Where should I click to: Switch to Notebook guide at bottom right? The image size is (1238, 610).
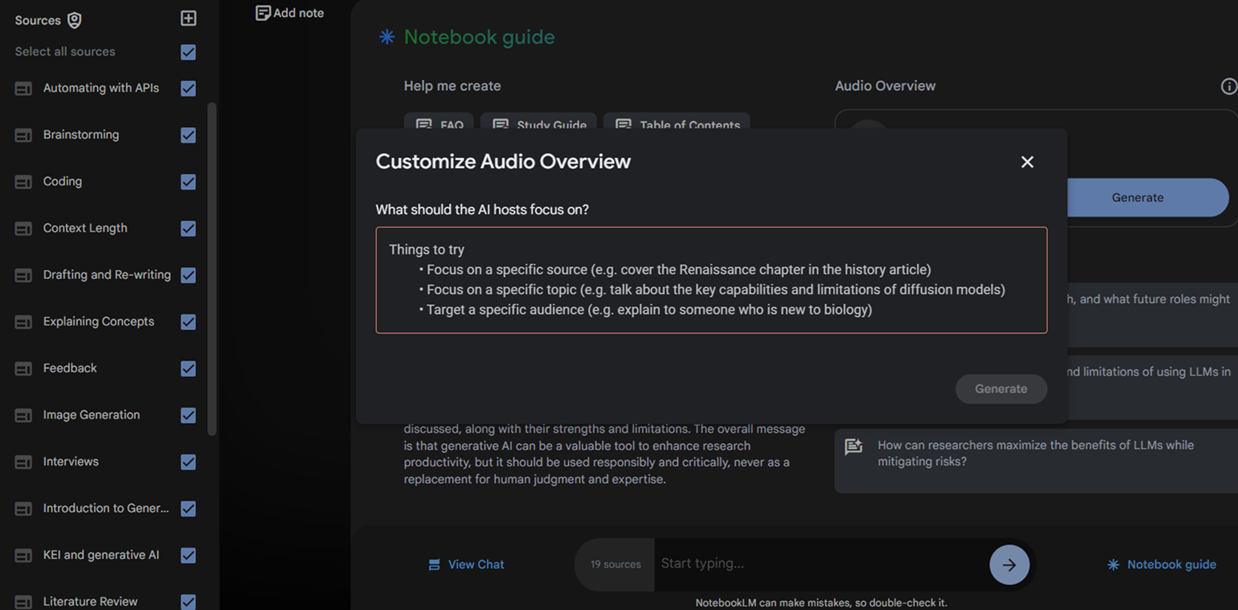pos(1161,565)
